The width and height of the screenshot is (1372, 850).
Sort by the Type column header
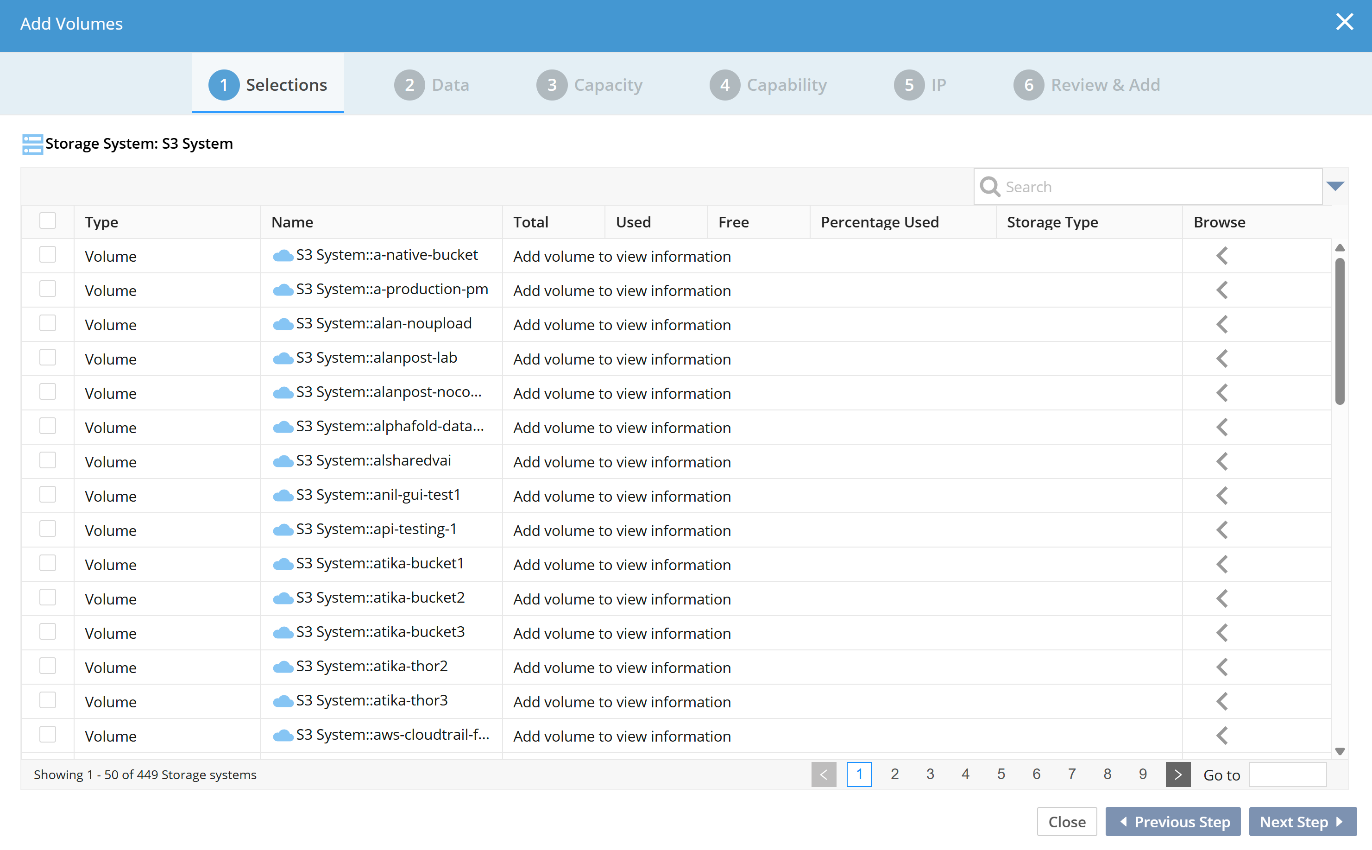(x=167, y=222)
